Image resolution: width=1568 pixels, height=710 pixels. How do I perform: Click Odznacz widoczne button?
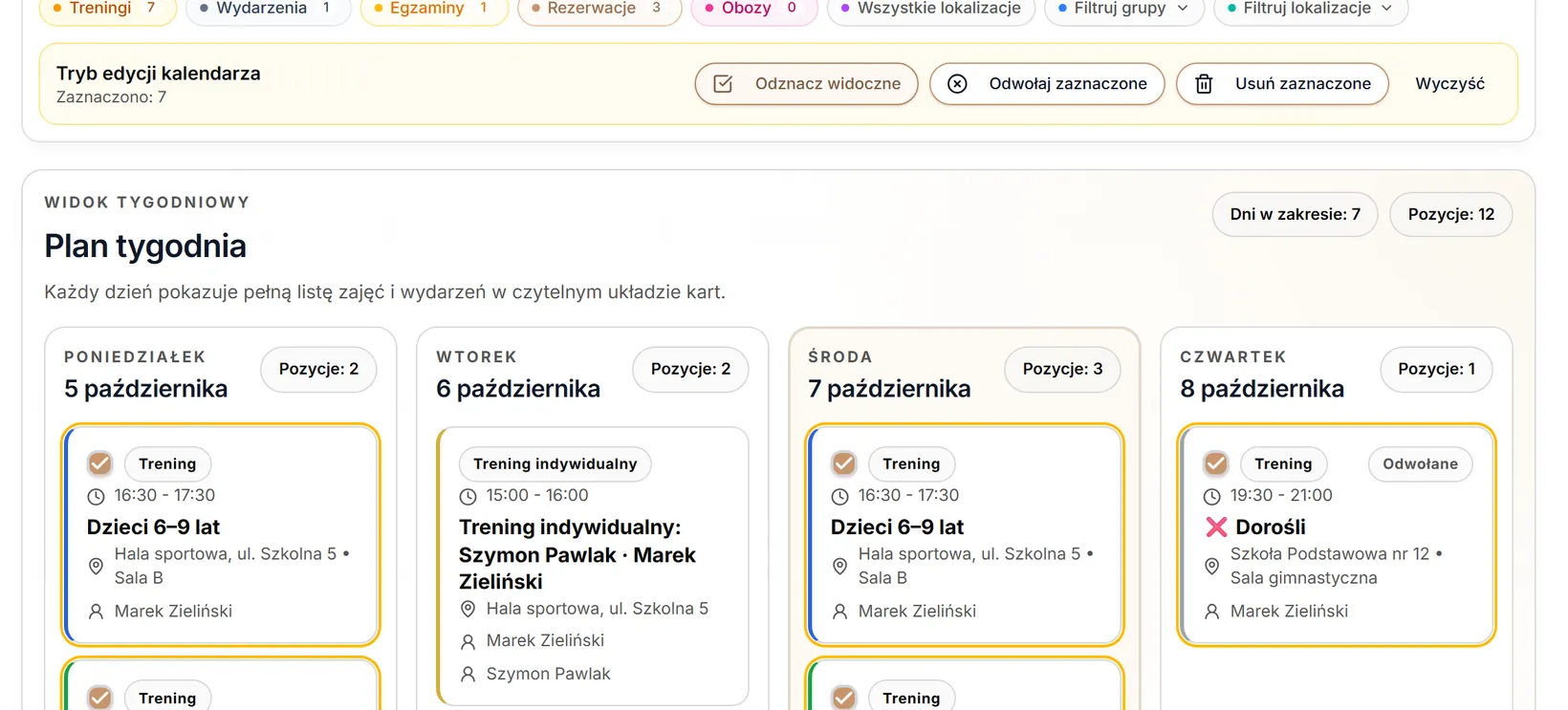pos(807,84)
